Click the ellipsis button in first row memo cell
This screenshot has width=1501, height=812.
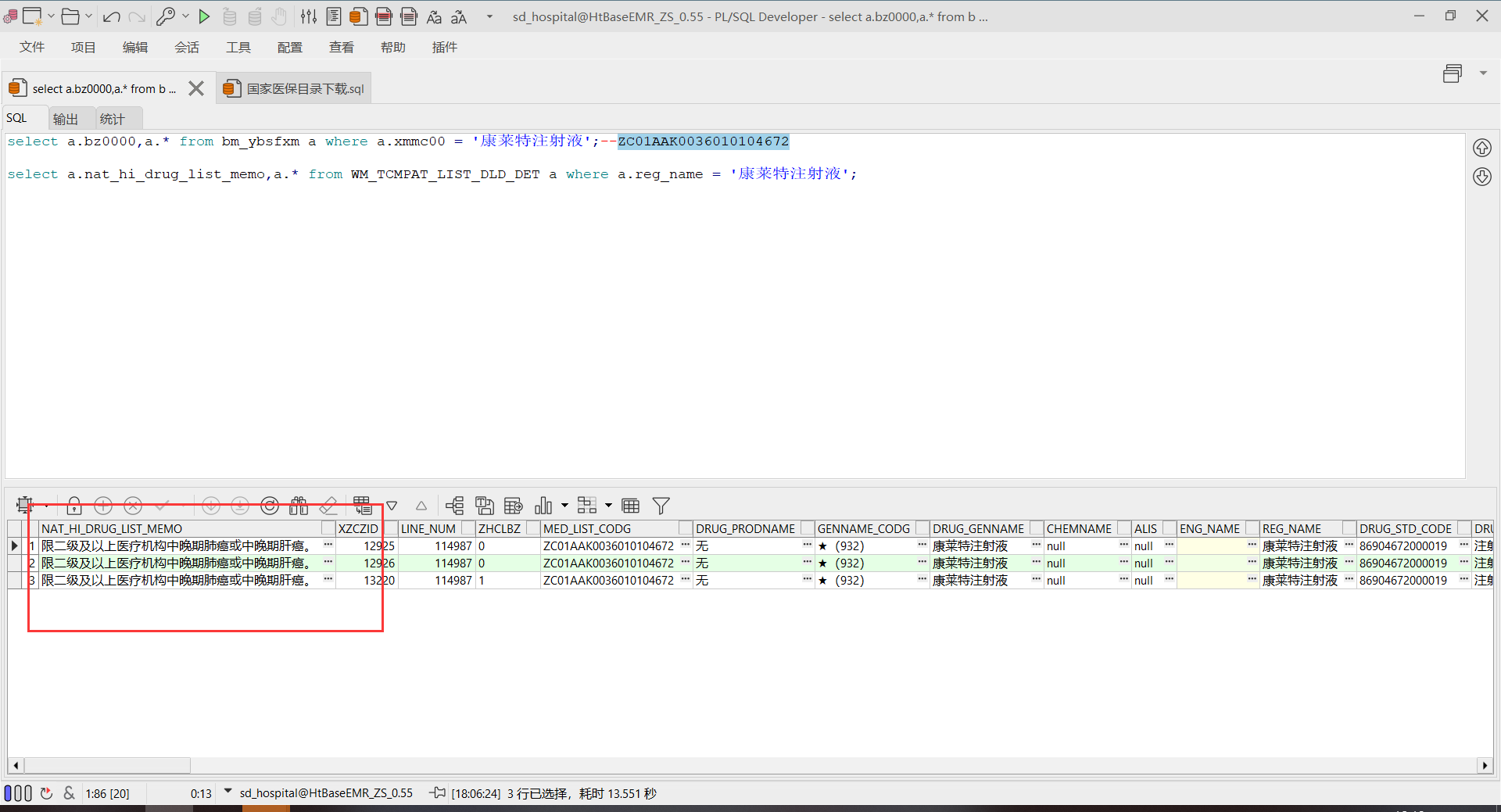[x=328, y=546]
